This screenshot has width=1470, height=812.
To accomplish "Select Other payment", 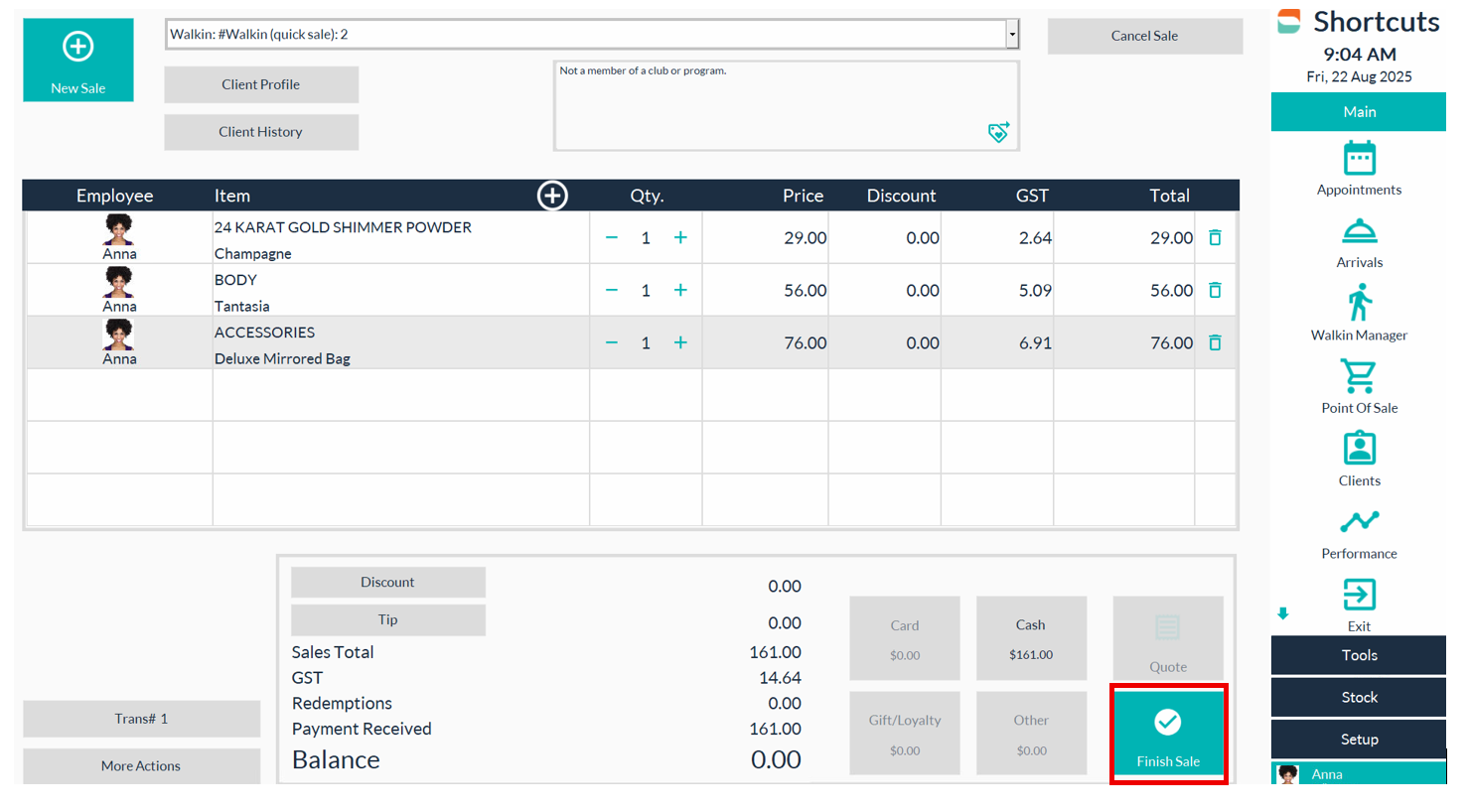I will pyautogui.click(x=1031, y=734).
